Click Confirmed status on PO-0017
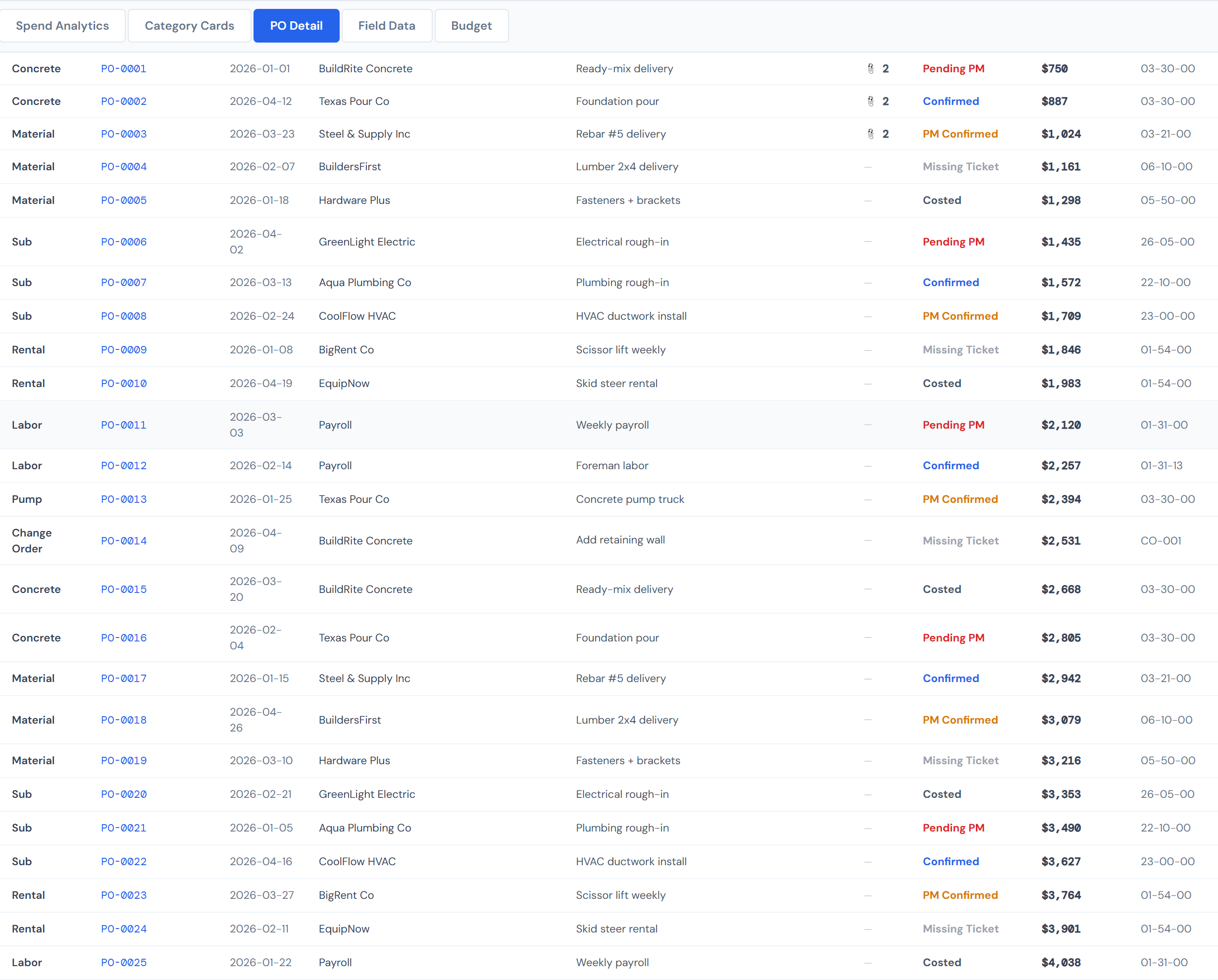Viewport: 1218px width, 980px height. click(x=951, y=678)
